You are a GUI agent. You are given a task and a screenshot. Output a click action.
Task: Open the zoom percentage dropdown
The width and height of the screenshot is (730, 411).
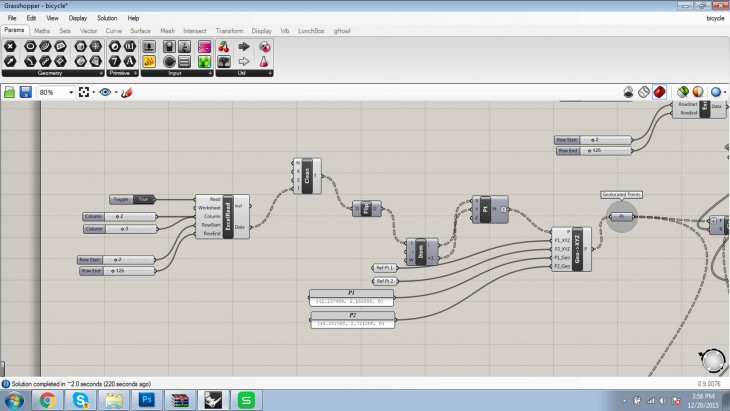coord(71,92)
